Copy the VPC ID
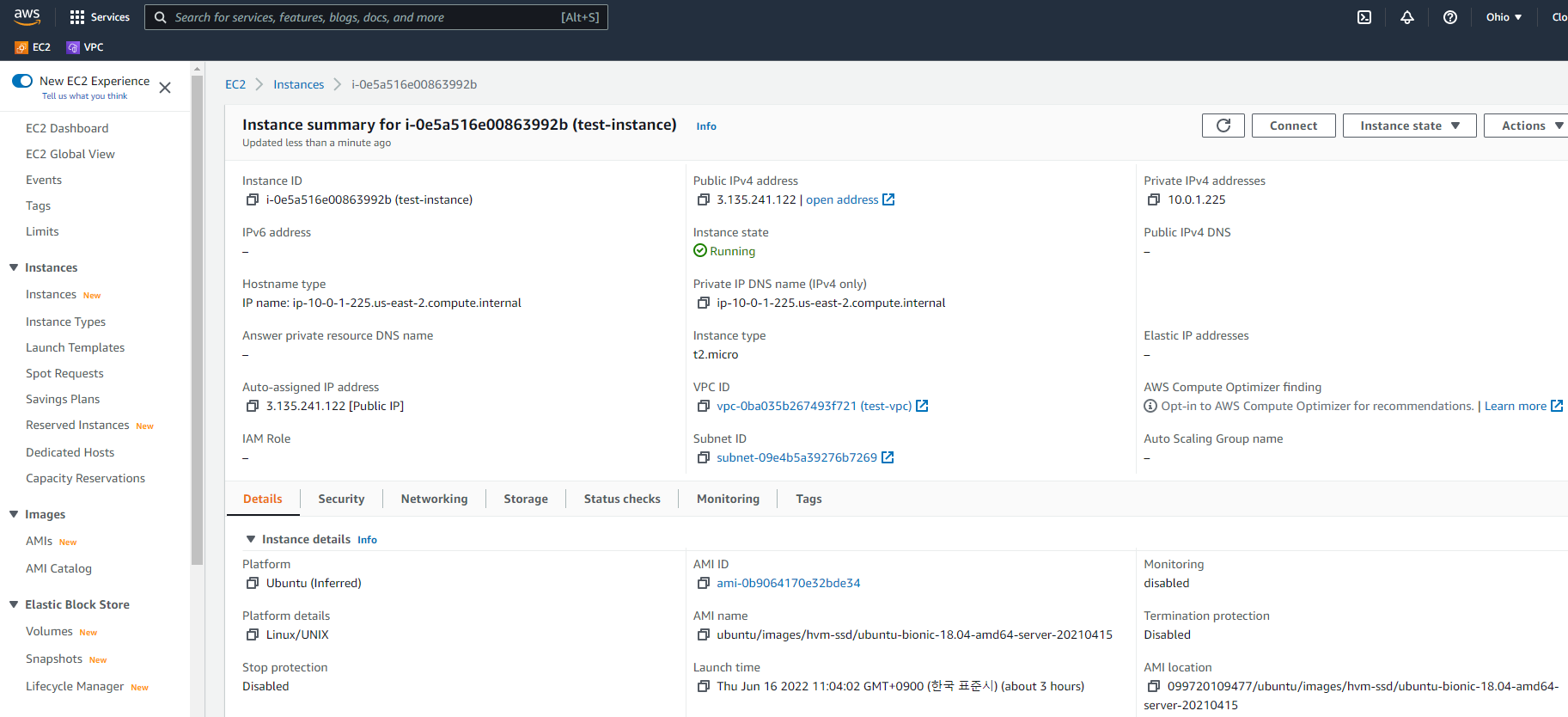The image size is (1568, 717). click(704, 406)
